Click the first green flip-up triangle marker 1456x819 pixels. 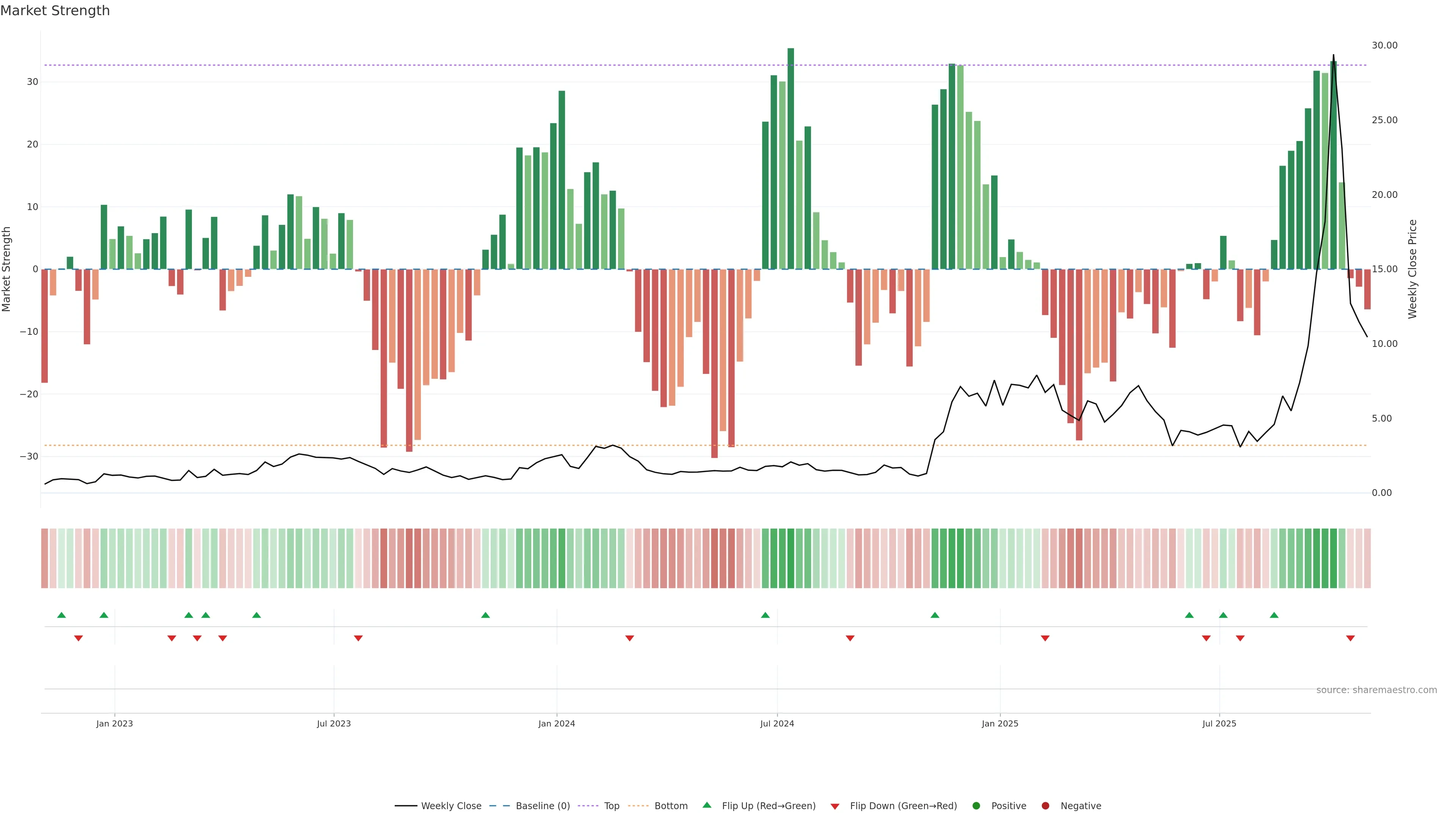click(61, 615)
